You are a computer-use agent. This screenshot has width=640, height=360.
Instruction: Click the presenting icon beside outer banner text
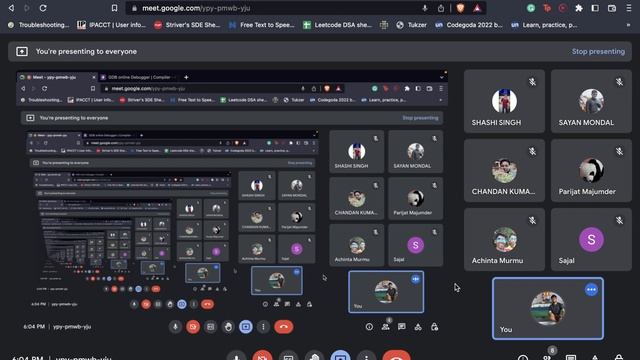pos(22,51)
